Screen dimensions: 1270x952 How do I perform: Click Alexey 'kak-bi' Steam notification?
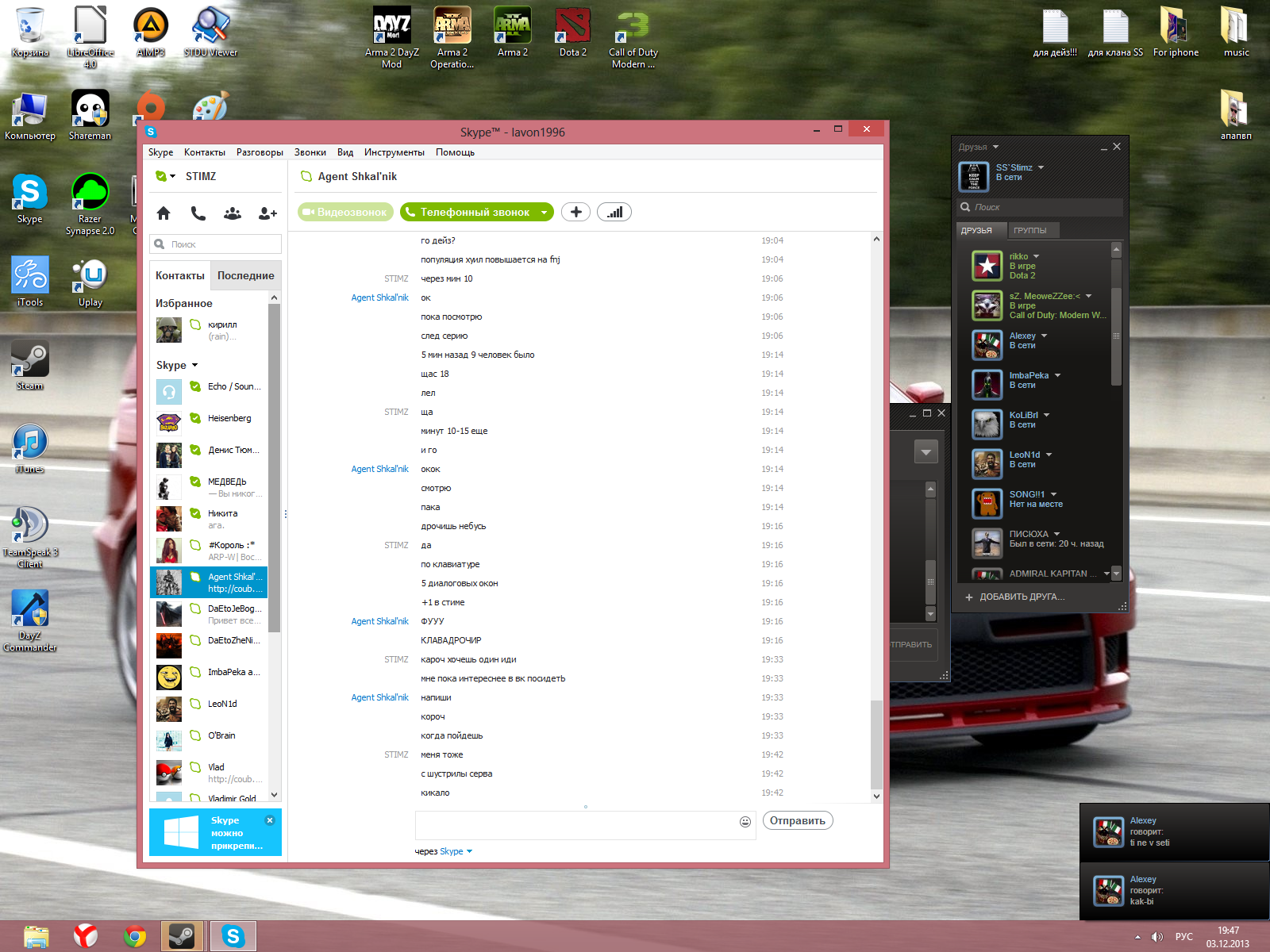pyautogui.click(x=1175, y=891)
